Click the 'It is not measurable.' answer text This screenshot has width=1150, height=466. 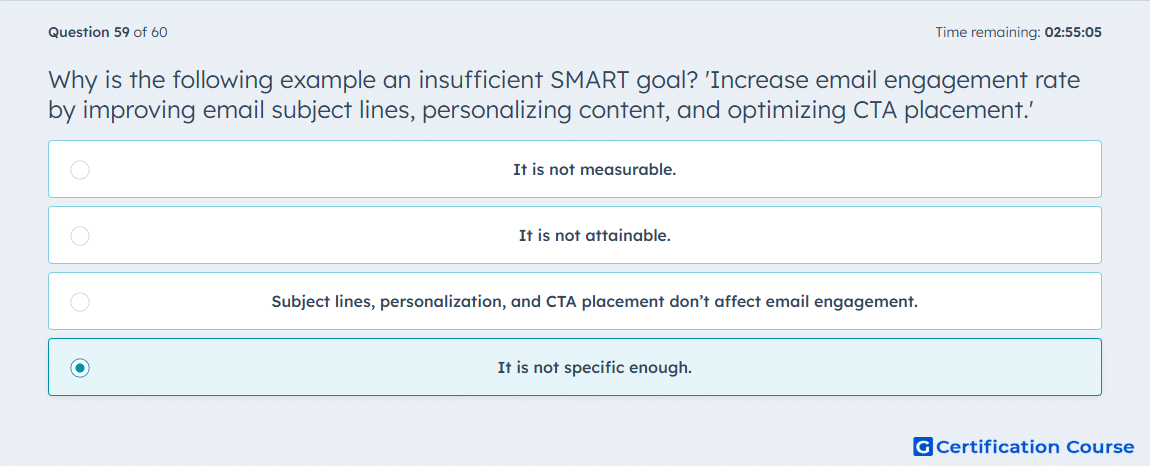tap(594, 170)
